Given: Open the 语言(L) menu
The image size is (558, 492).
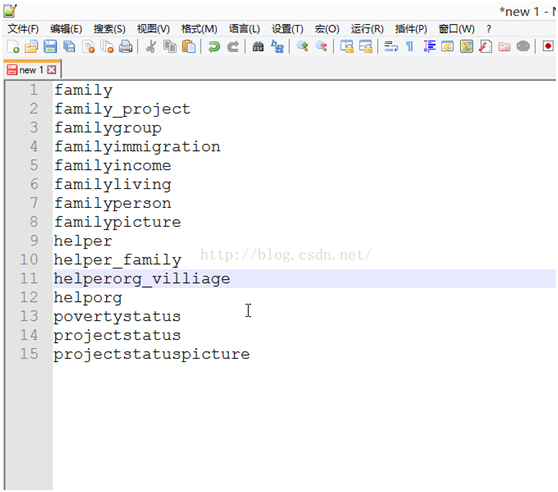Looking at the screenshot, I should [x=244, y=29].
